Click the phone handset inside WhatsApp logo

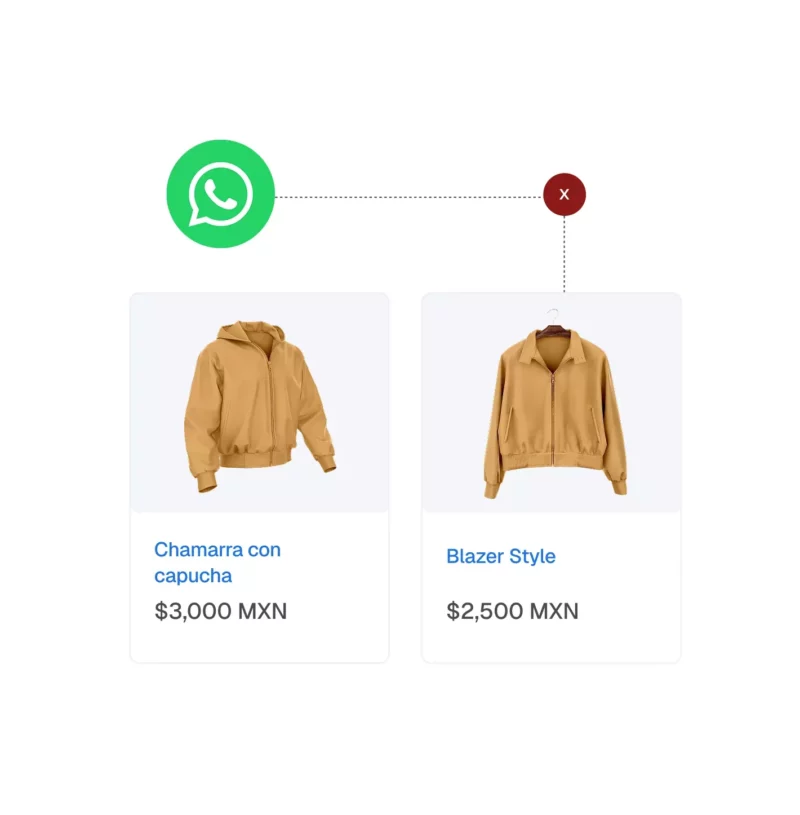pos(221,193)
